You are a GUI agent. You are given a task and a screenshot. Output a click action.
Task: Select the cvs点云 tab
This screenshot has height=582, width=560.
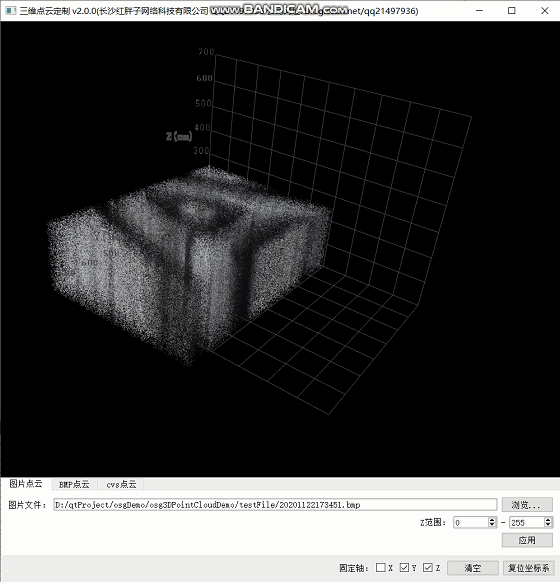pyautogui.click(x=121, y=484)
